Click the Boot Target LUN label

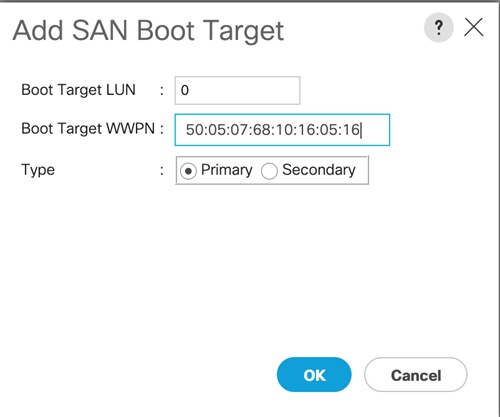click(78, 90)
